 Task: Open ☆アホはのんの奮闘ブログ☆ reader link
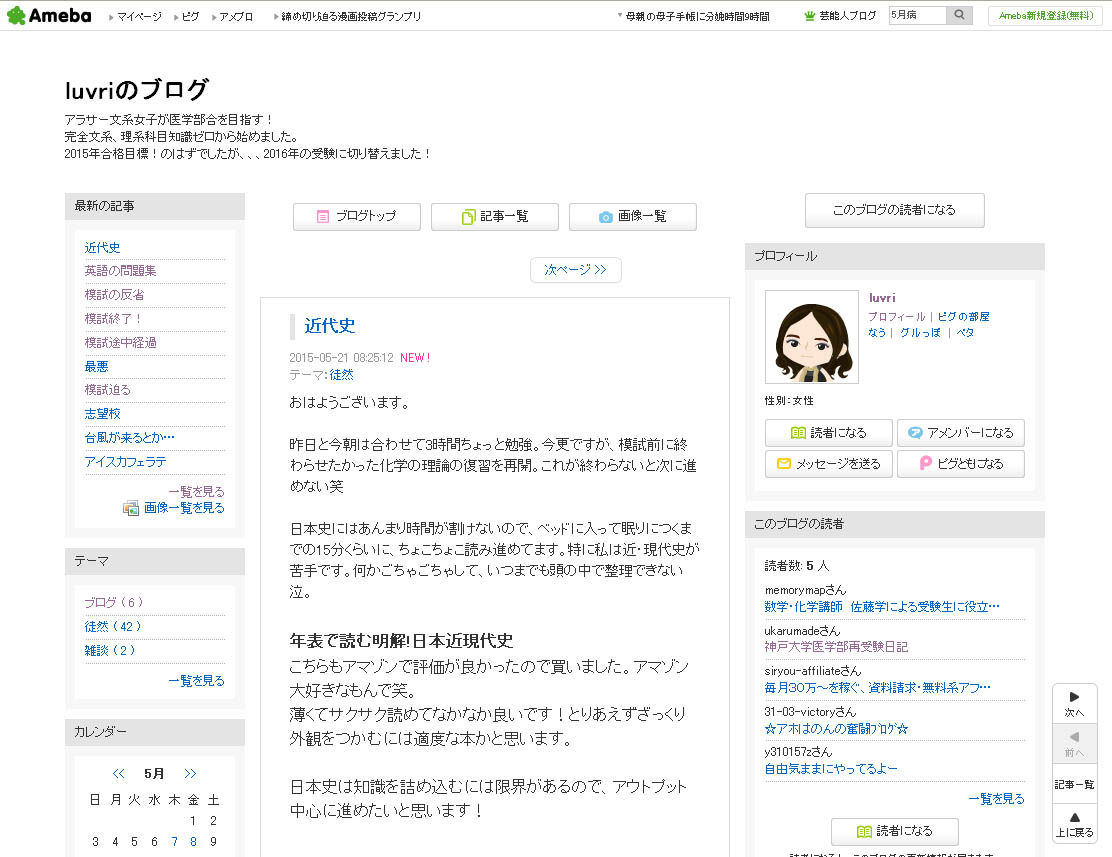click(836, 729)
